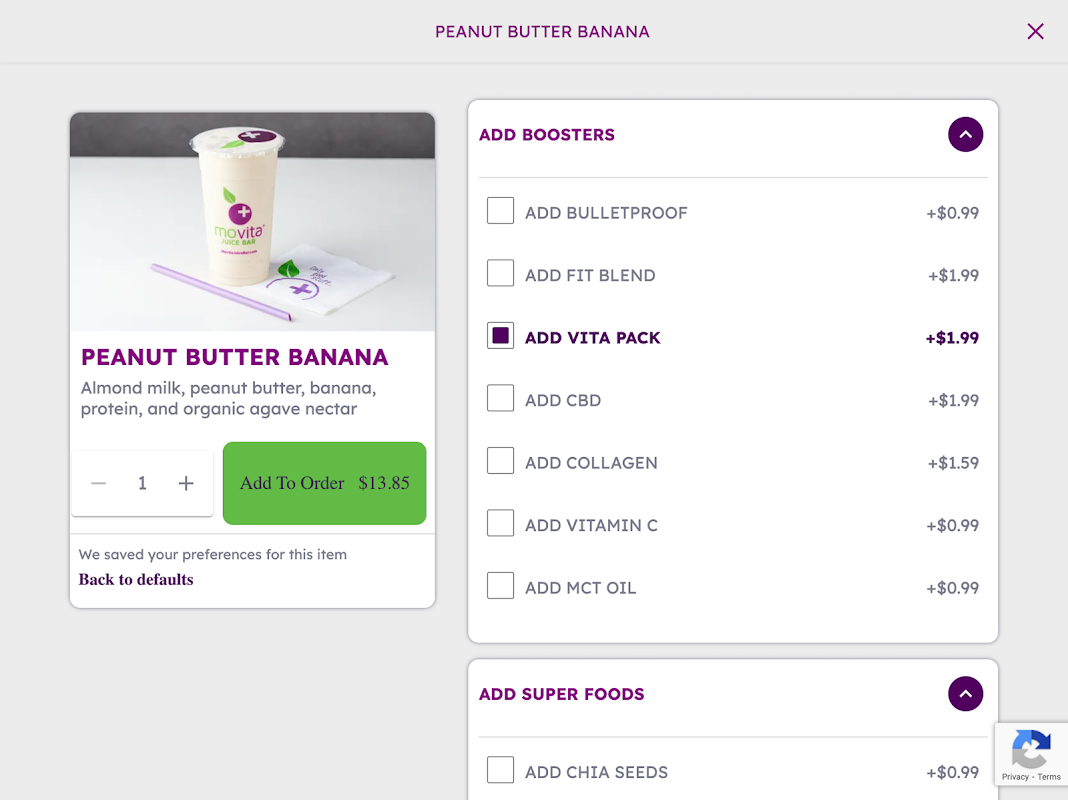Check the Add MCT Oil box
The image size is (1068, 800).
pyautogui.click(x=500, y=586)
